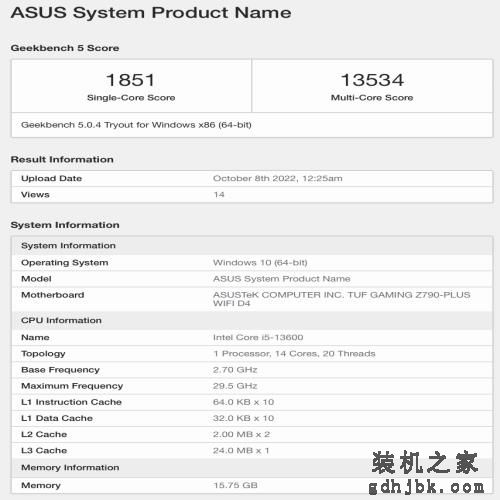The width and height of the screenshot is (500, 500).
Task: Select the Model value ASUS System Product Name
Action: pos(282,279)
